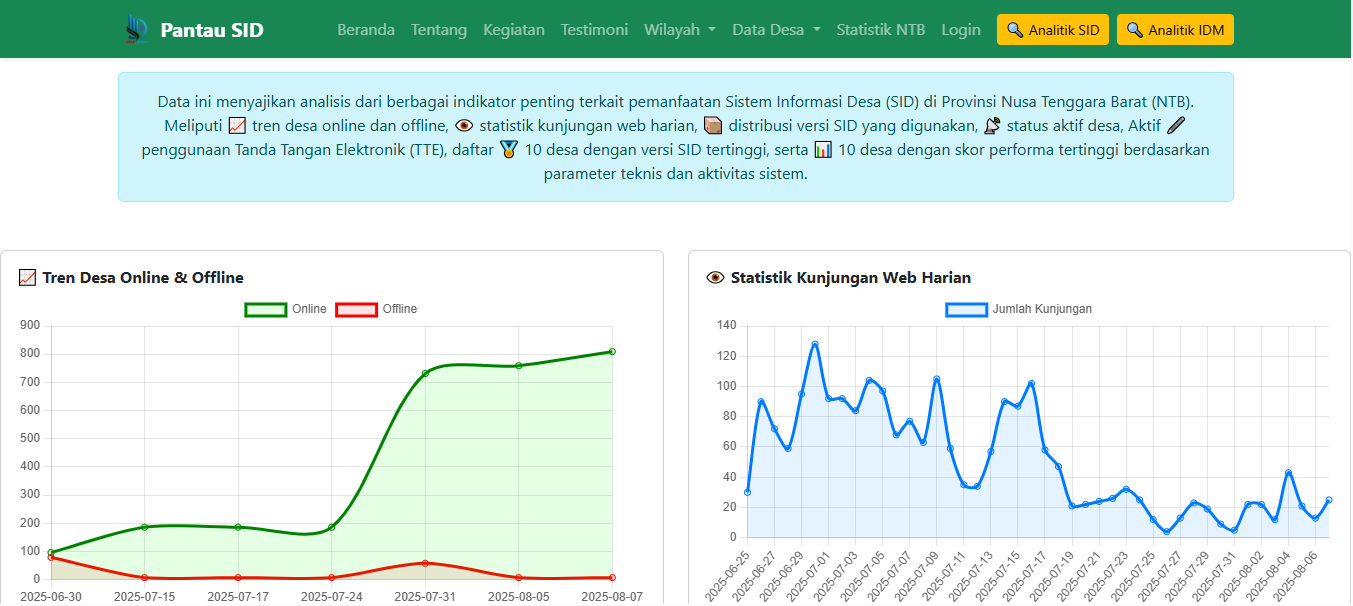Click the peak data point in visits chart

[x=815, y=344]
